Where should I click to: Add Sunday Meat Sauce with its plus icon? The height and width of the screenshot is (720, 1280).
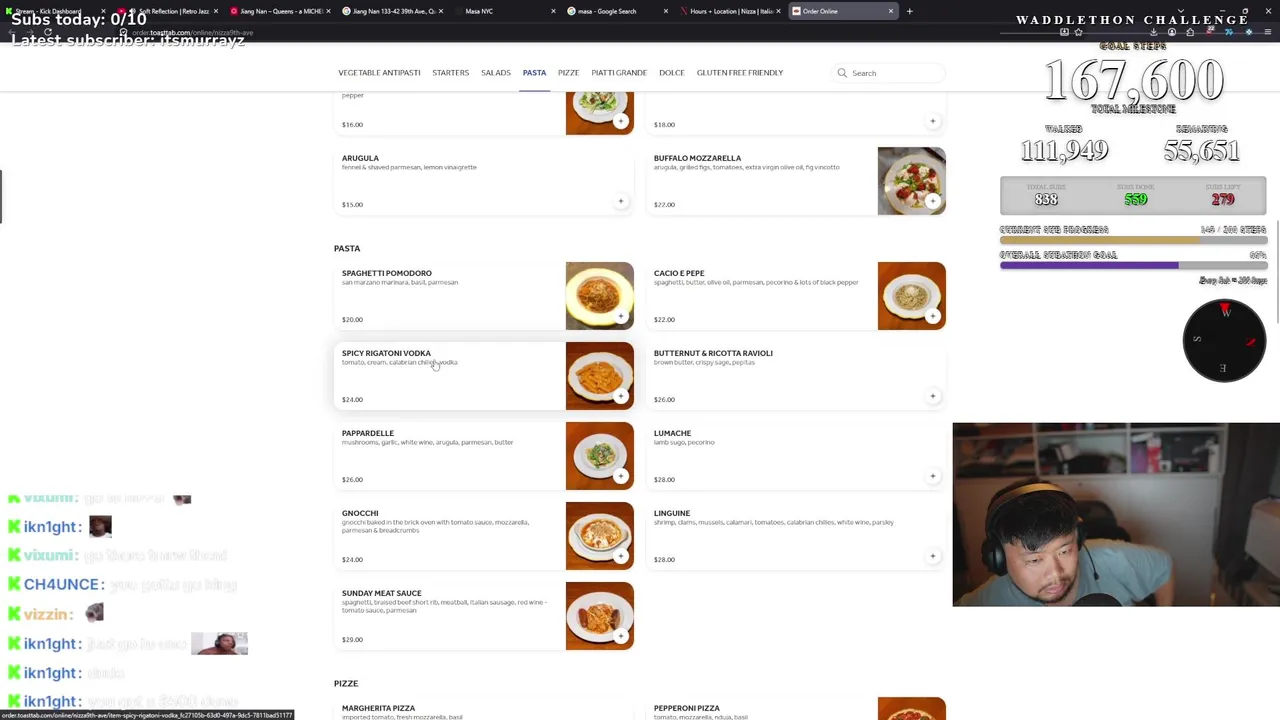pos(621,636)
